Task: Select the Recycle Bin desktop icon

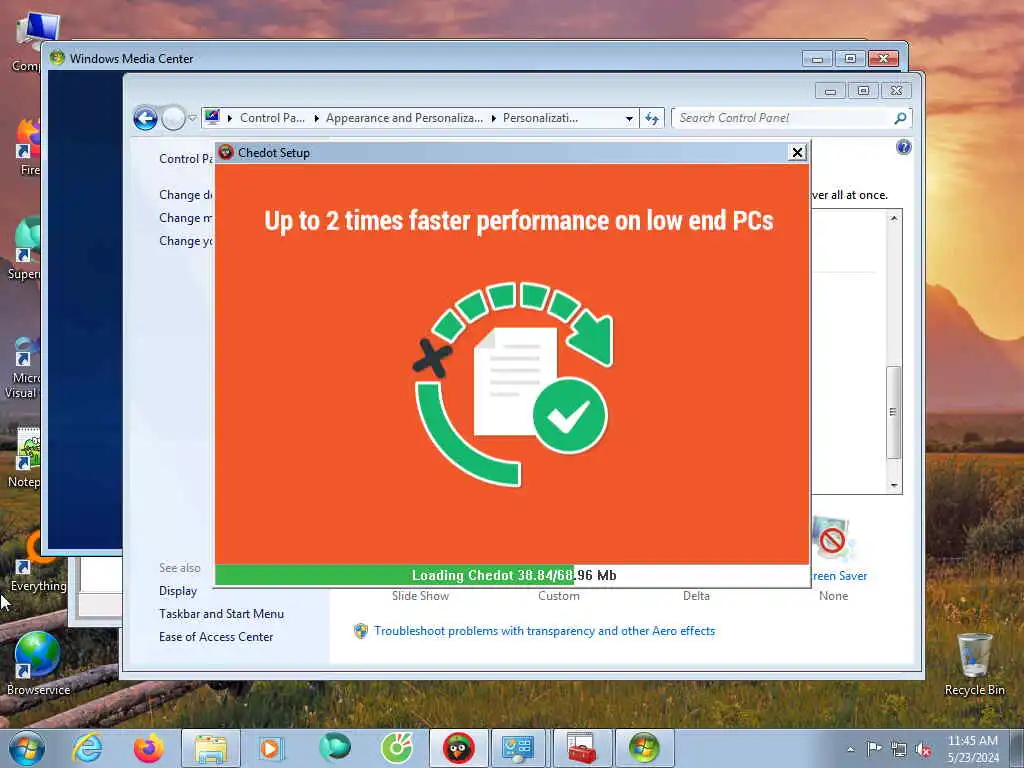Action: pos(974,664)
